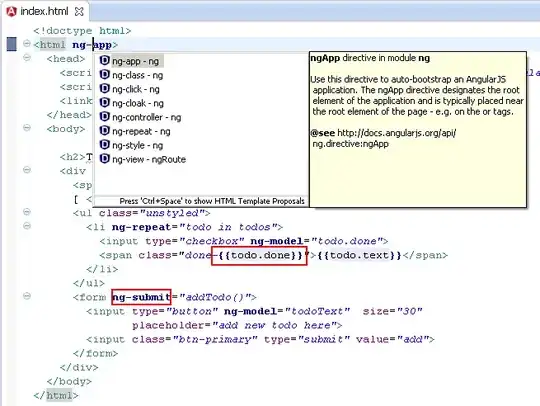Collapse the body element fold marker
The height and width of the screenshot is (406, 540).
tap(27, 128)
